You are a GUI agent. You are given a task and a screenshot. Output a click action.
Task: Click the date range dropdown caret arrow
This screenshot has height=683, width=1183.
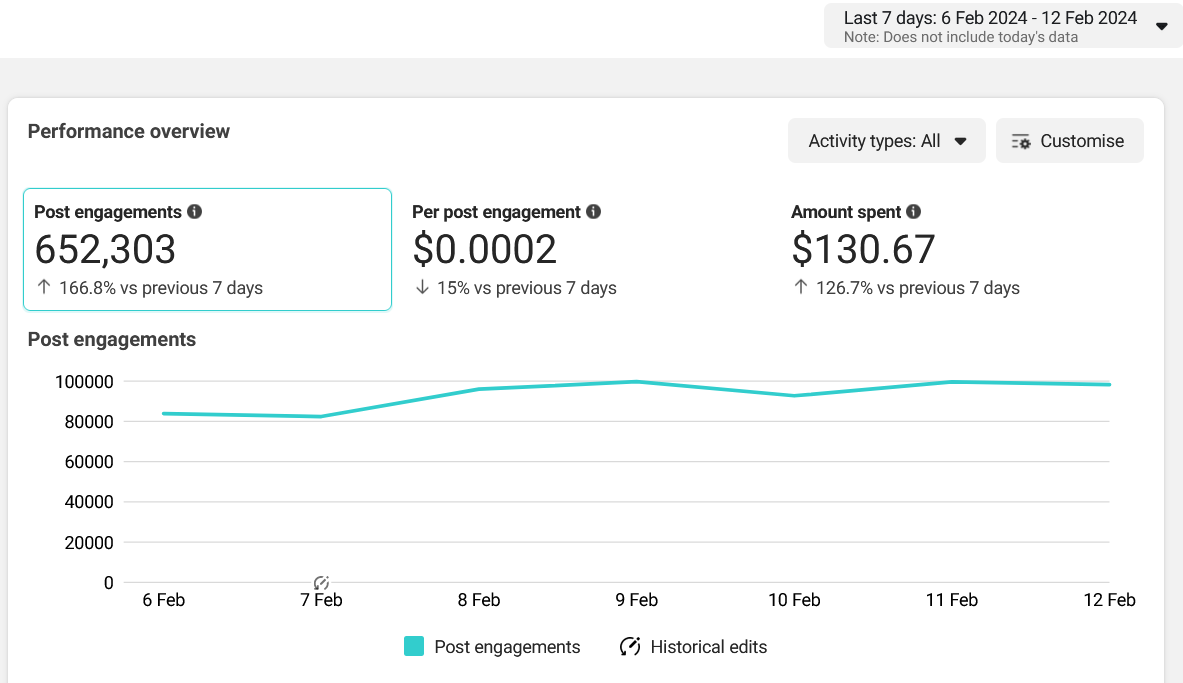1161,26
